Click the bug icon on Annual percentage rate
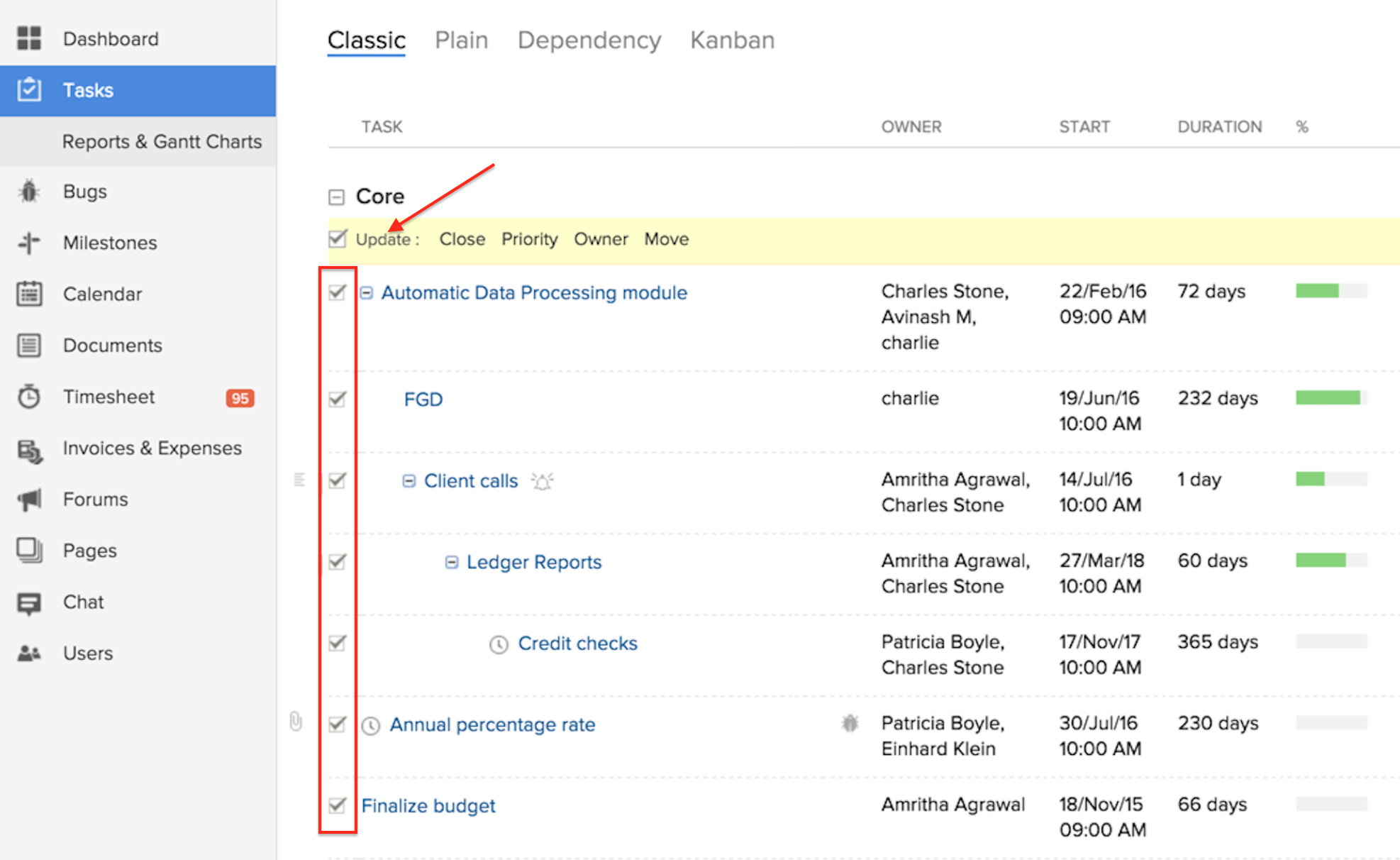The width and height of the screenshot is (1400, 860). pyautogui.click(x=850, y=724)
